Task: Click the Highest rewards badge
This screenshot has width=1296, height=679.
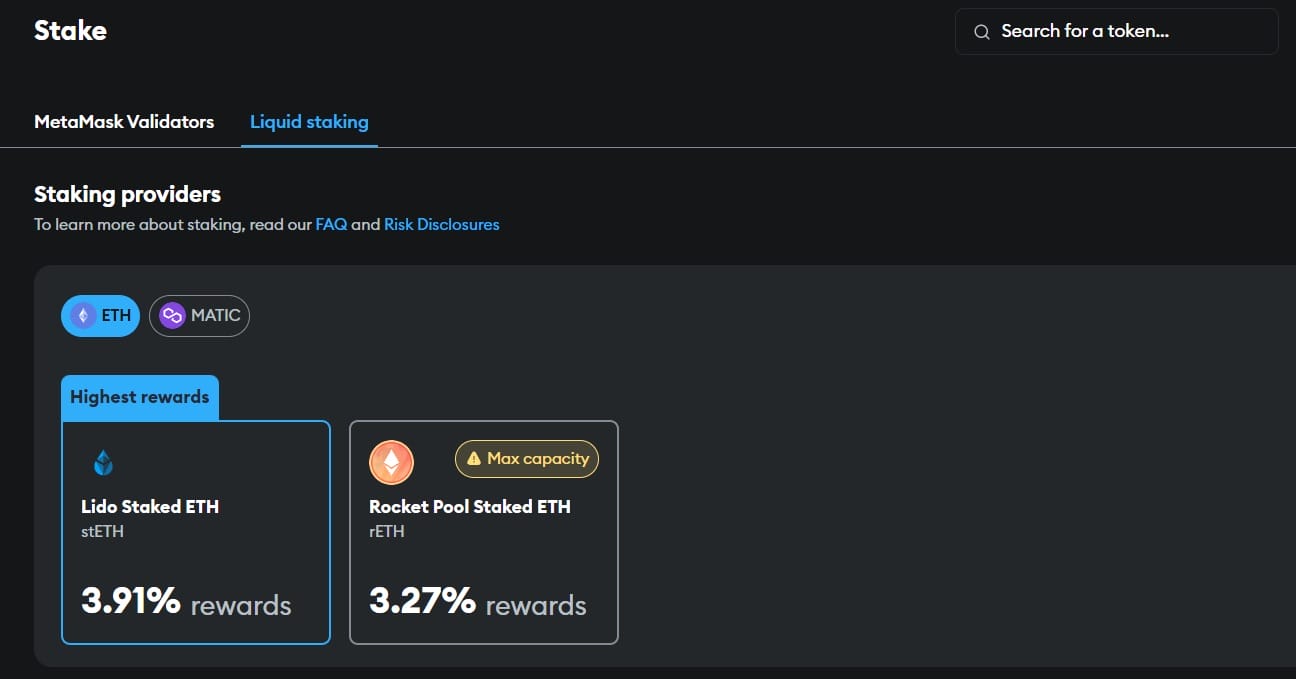Action: click(139, 397)
